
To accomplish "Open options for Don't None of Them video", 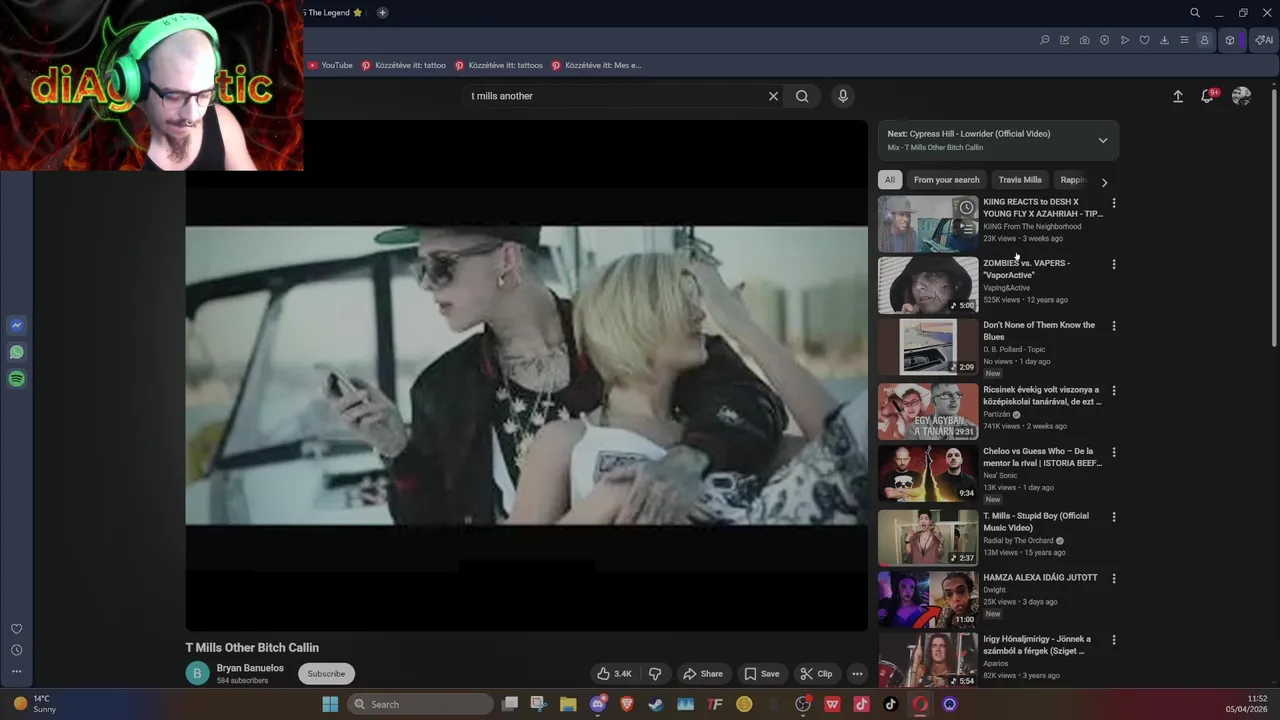I will click(1114, 326).
